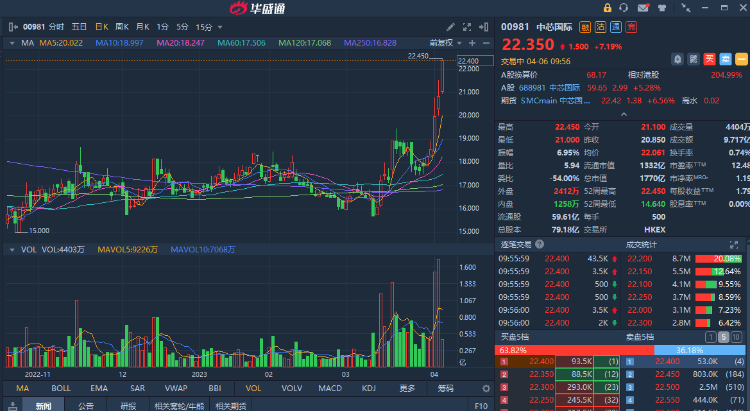This screenshot has width=750, height=411.
Task: Open 更多 indicators list
Action: (x=407, y=388)
